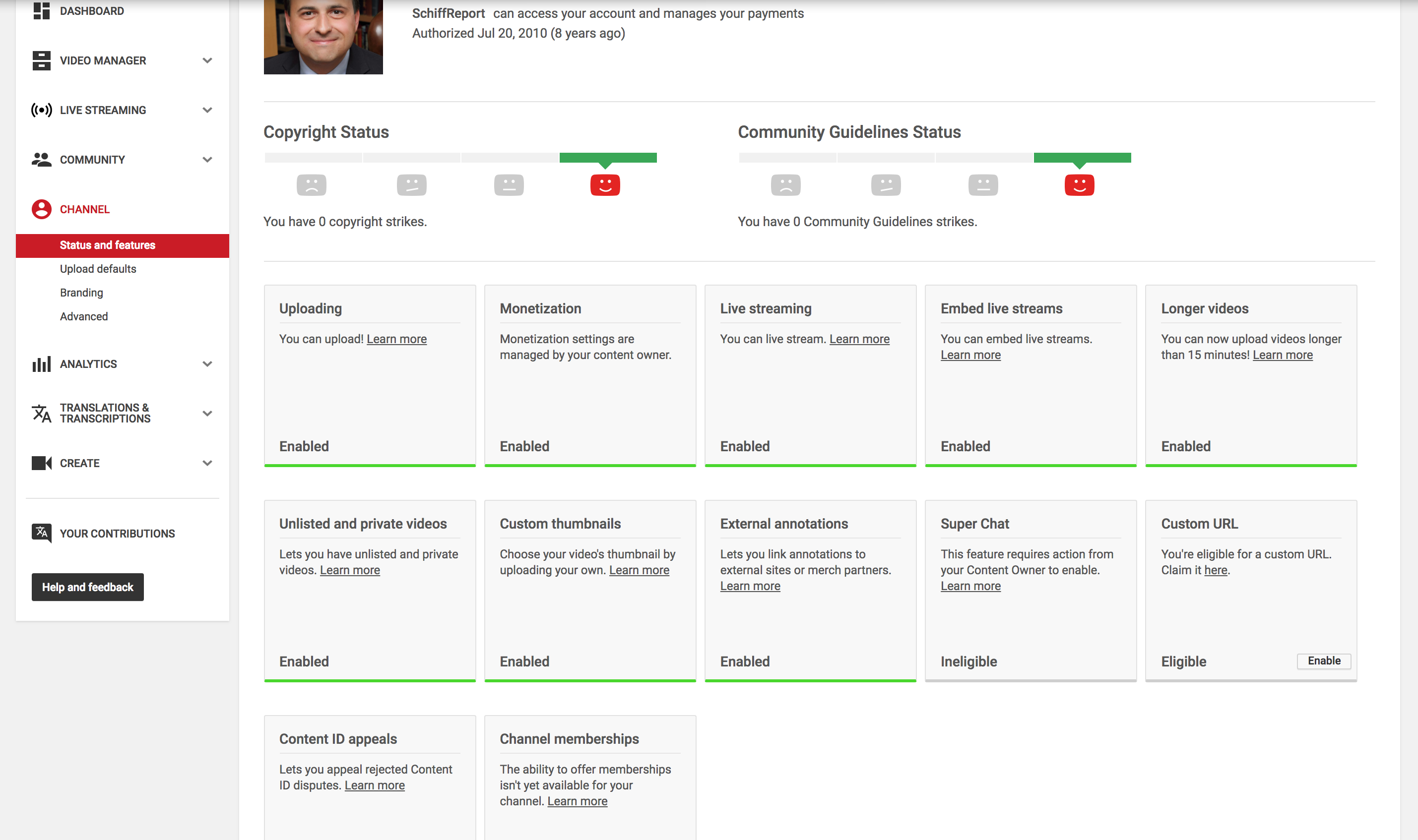The image size is (1418, 840).
Task: Open the Upload defaults menu item
Action: click(x=98, y=269)
